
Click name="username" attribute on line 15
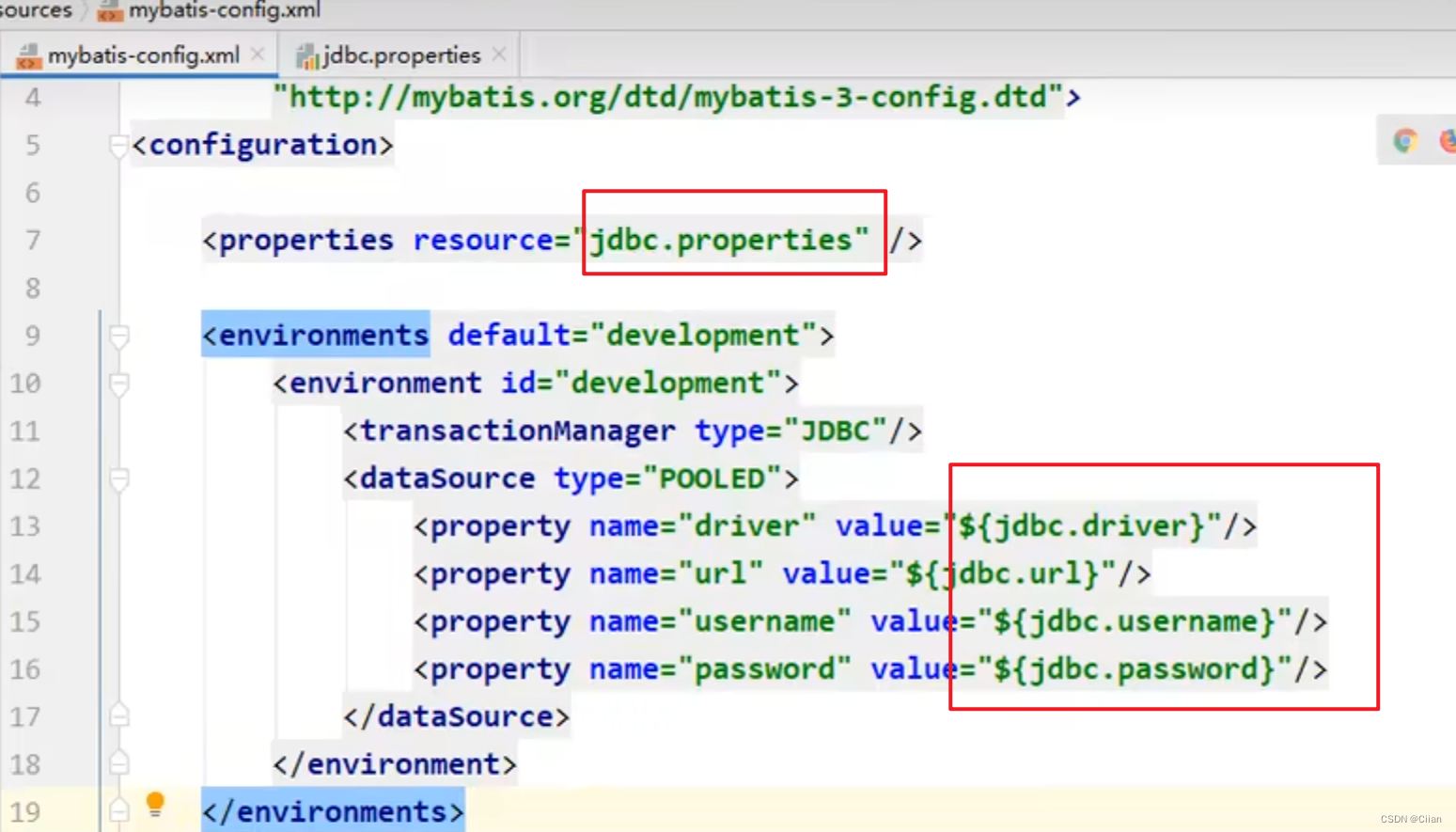720,622
